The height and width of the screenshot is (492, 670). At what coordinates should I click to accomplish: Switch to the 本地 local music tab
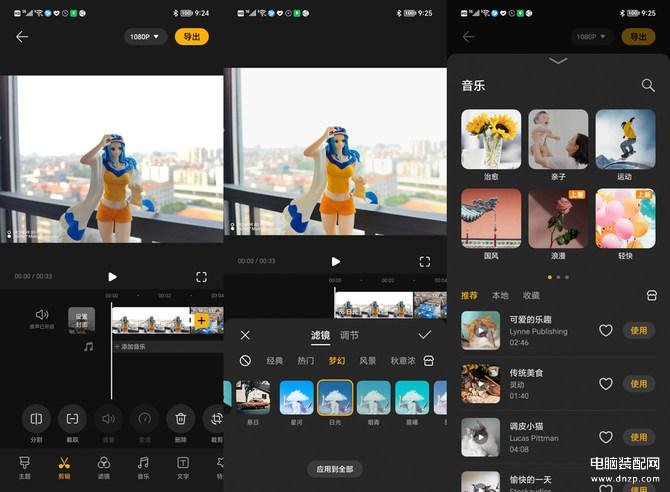pos(500,295)
